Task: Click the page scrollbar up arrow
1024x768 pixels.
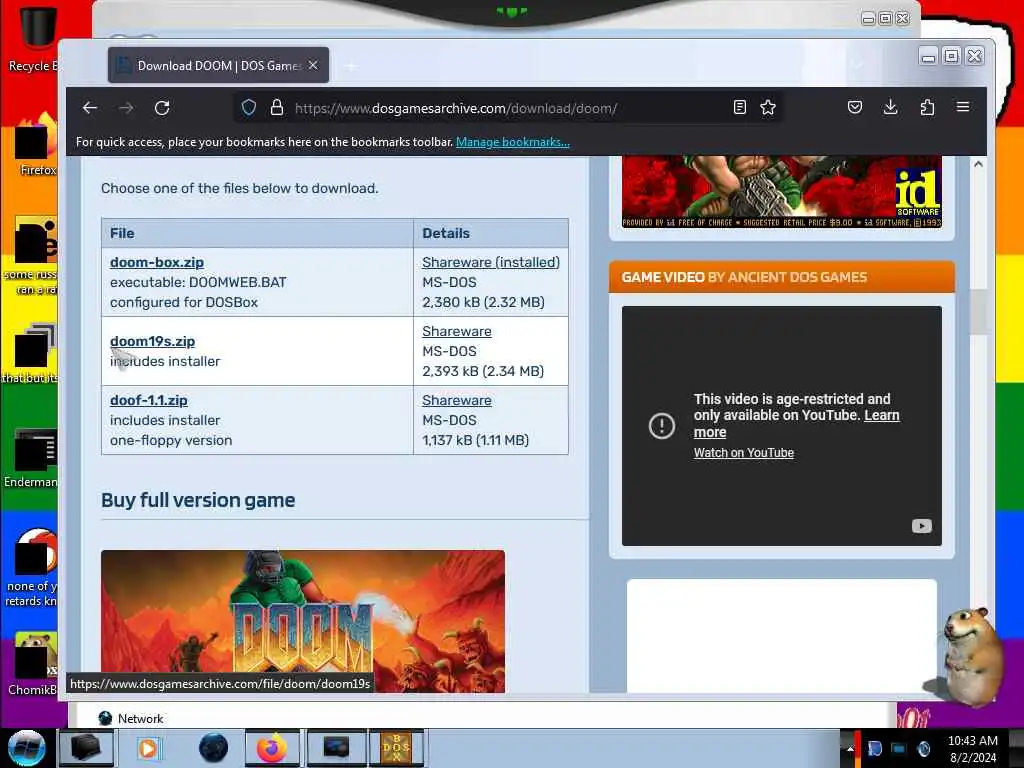Action: tap(978, 165)
